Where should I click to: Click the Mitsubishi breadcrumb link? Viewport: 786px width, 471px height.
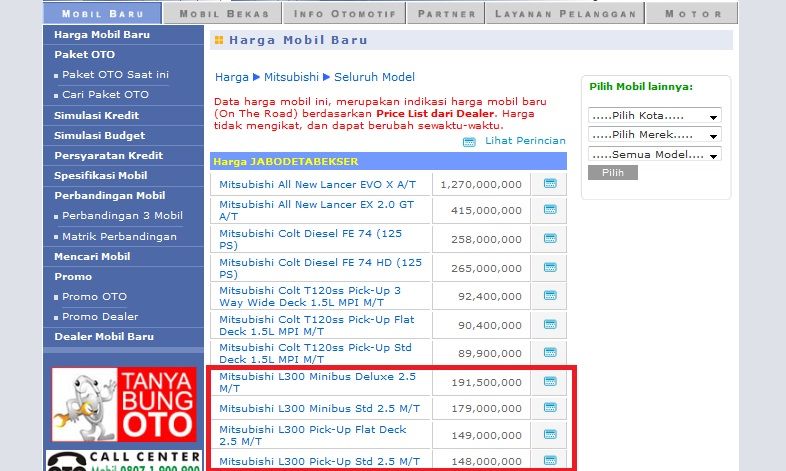[x=291, y=77]
